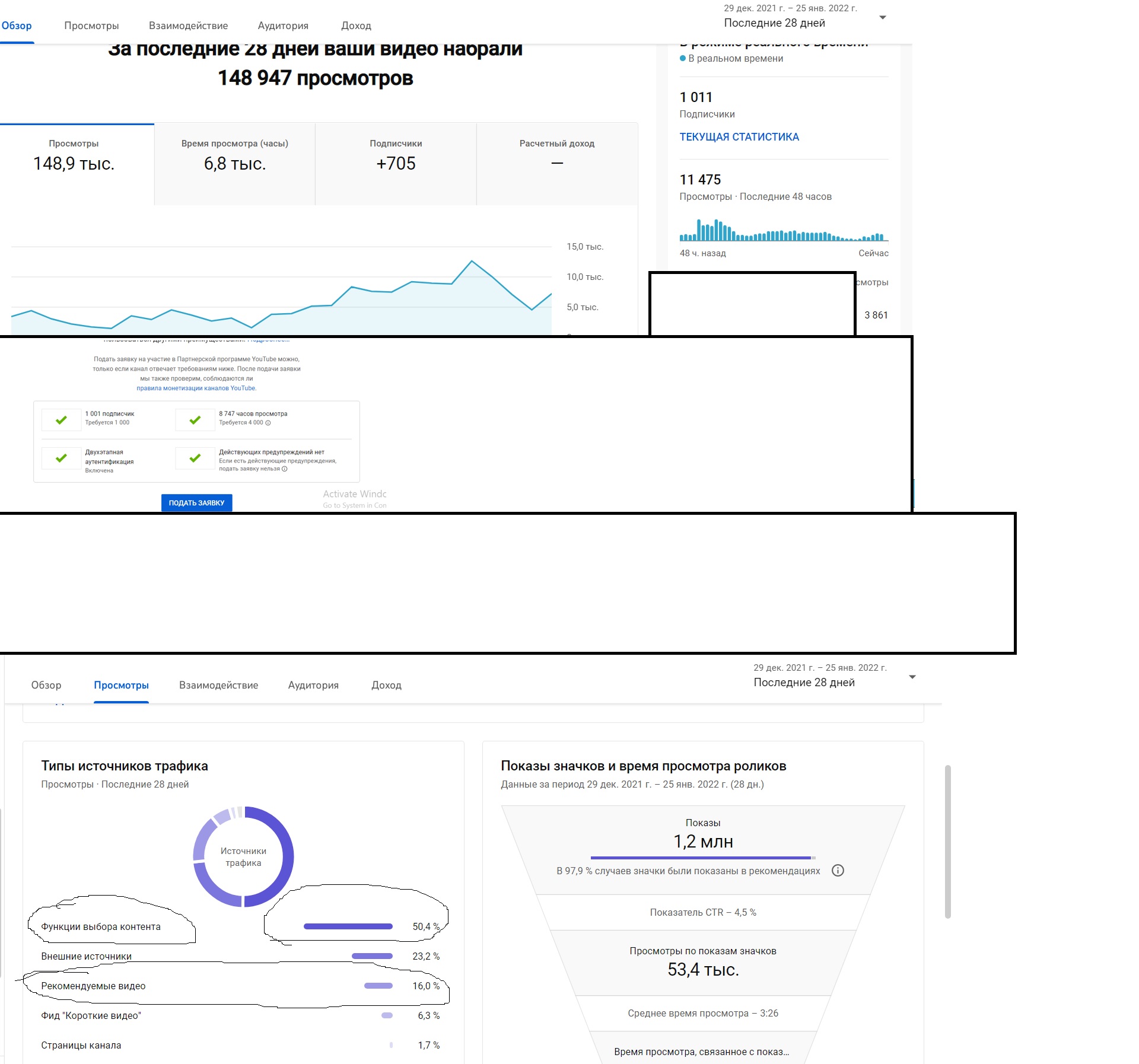This screenshot has height=1064, width=1139.
Task: Click the vertical scrollbar beside the impressions funnel
Action: click(947, 842)
